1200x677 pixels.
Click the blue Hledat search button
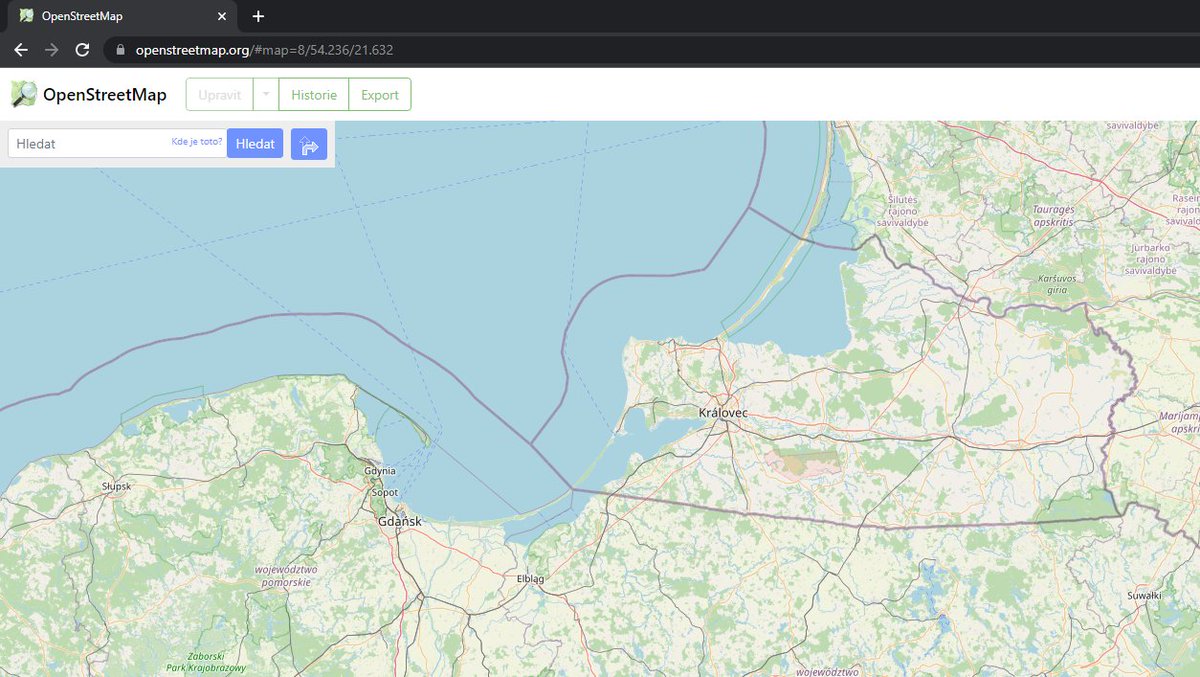[255, 144]
